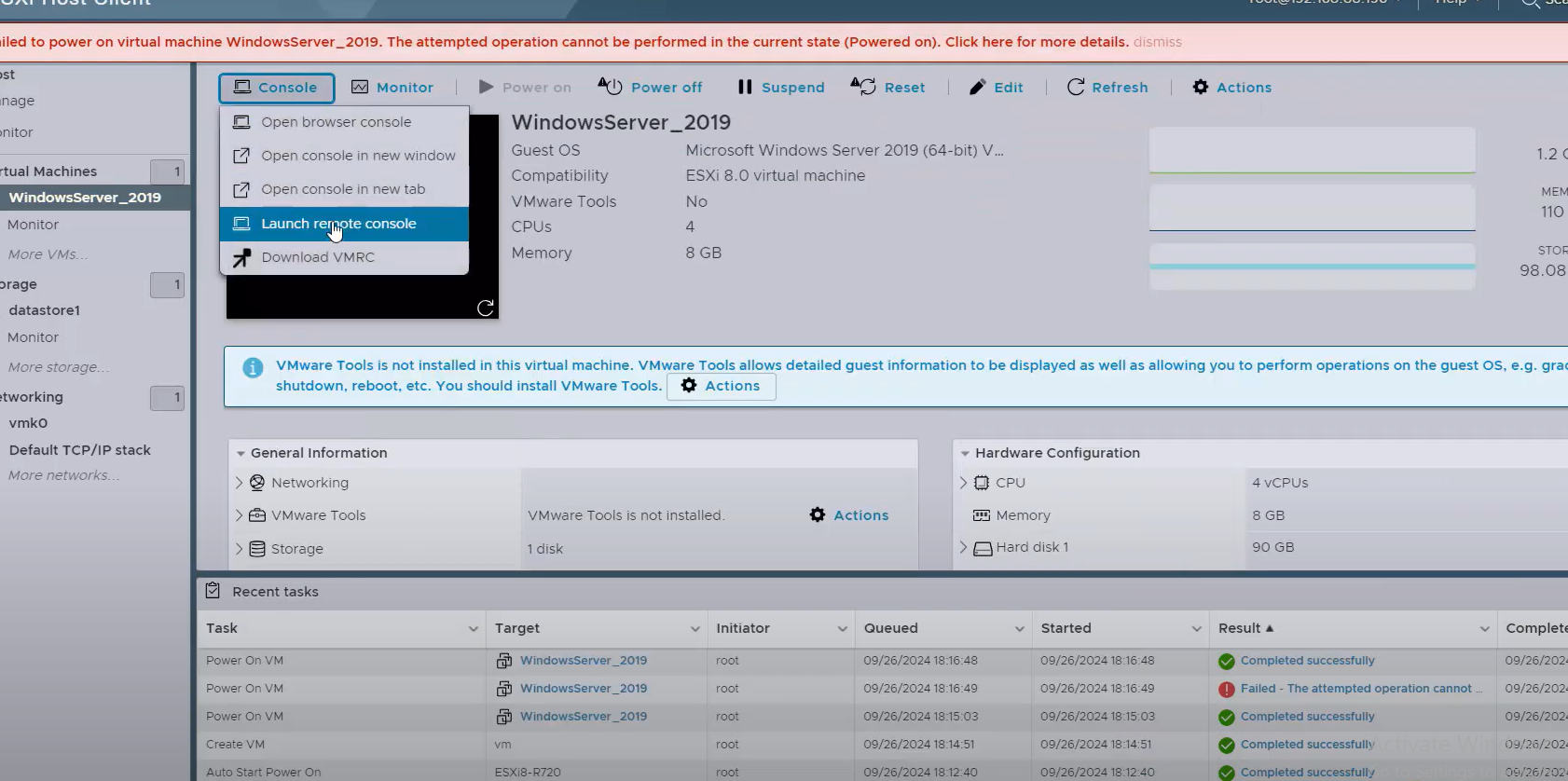Open Monitor under datastore1
Viewport: 1568px width, 781px height.
33,337
